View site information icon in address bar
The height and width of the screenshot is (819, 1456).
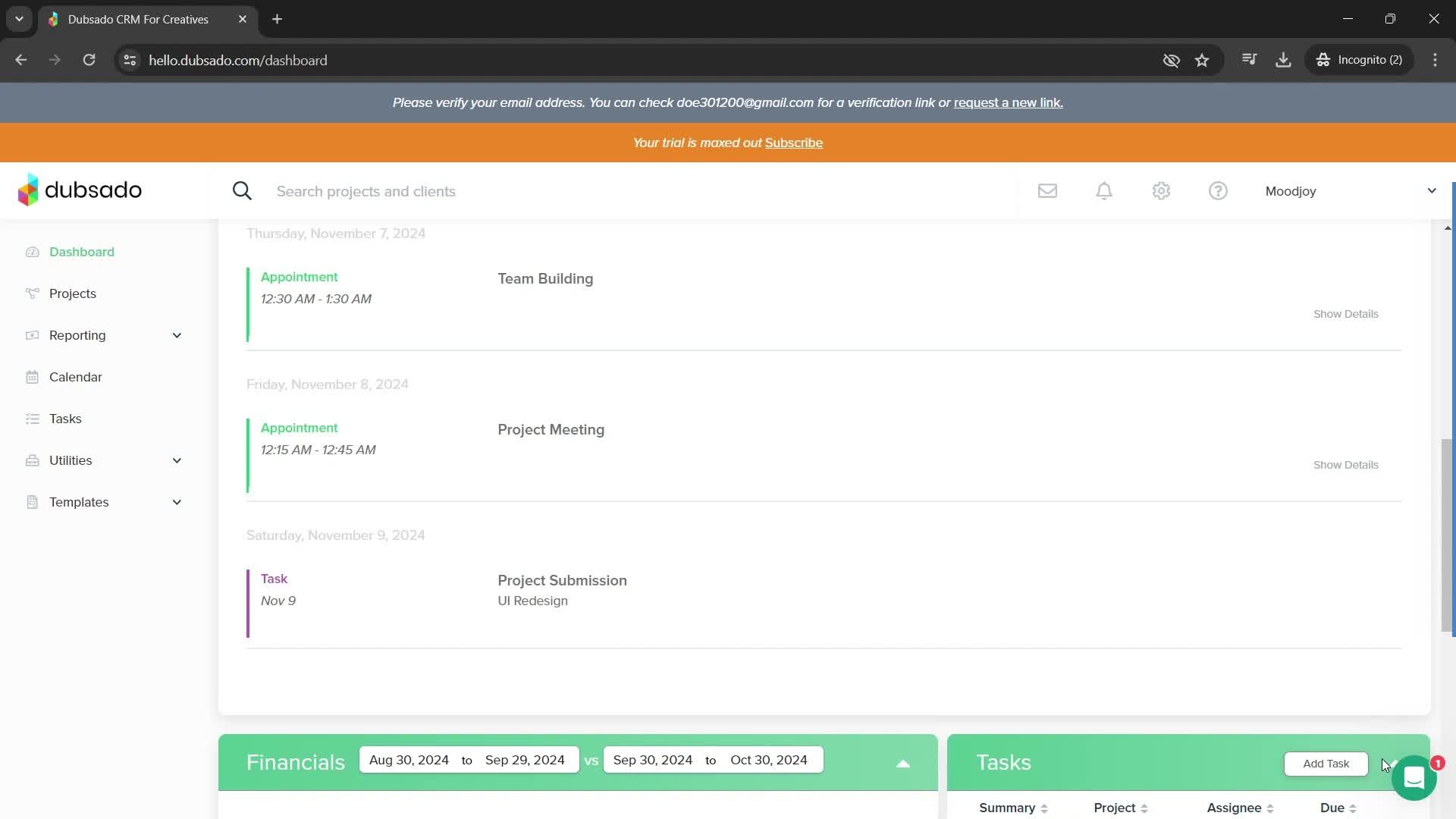(130, 60)
